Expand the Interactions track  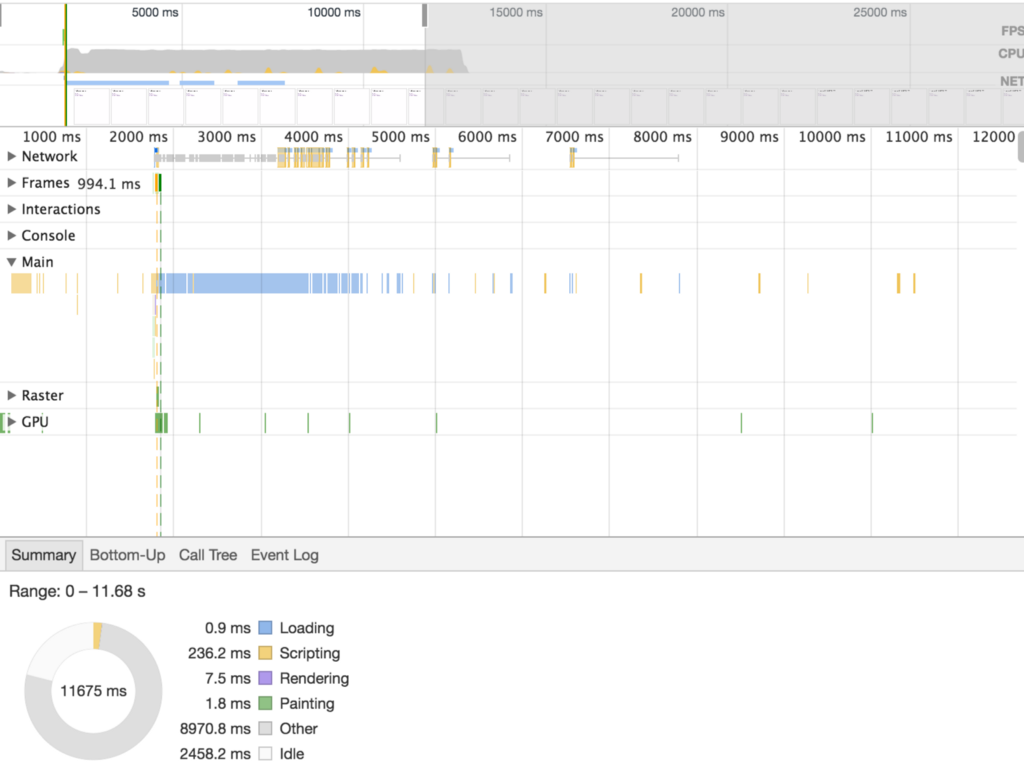click(11, 209)
